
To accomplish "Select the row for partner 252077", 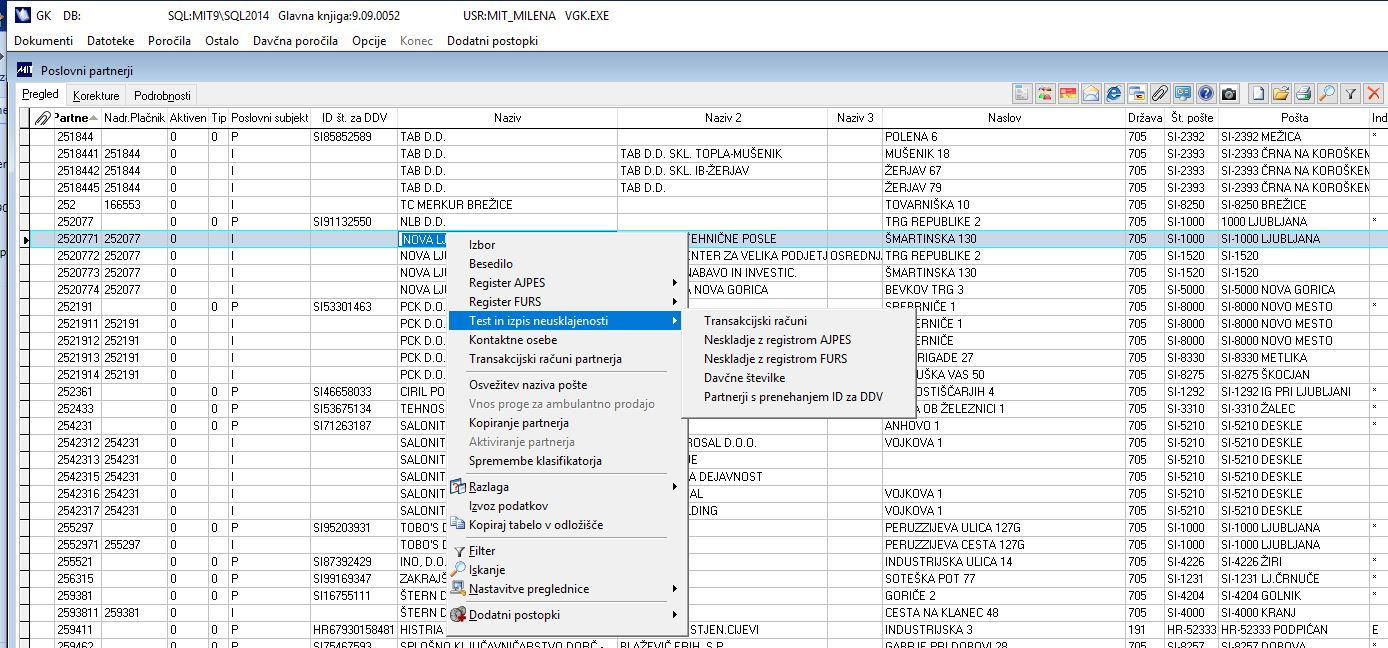I will click(75, 222).
